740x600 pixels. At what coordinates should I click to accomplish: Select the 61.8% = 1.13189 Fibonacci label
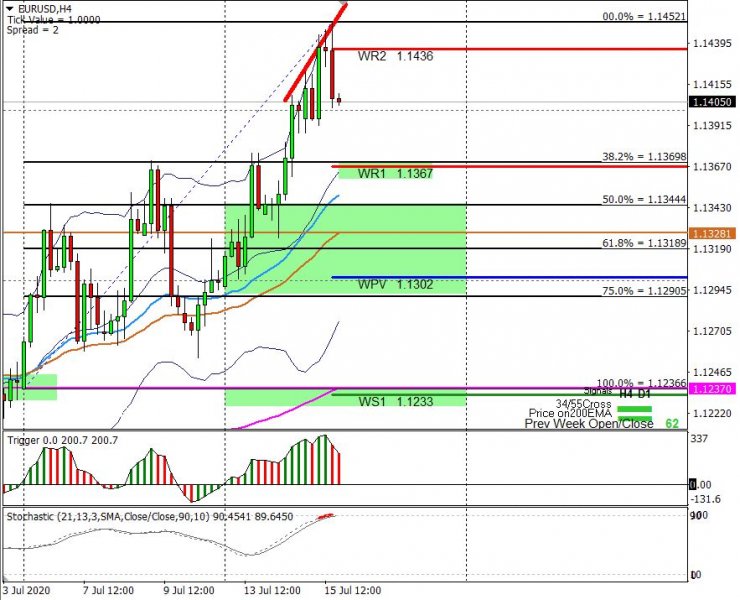[x=643, y=243]
